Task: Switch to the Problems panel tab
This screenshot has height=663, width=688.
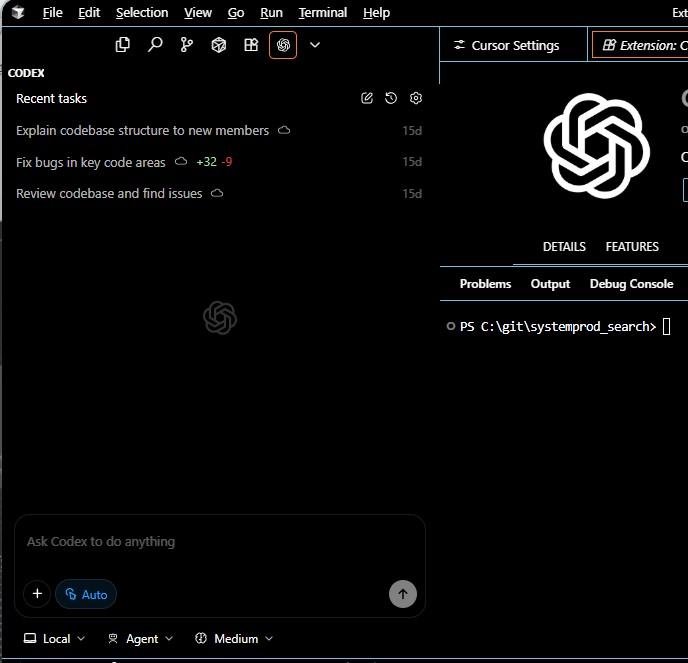Action: pyautogui.click(x=485, y=284)
